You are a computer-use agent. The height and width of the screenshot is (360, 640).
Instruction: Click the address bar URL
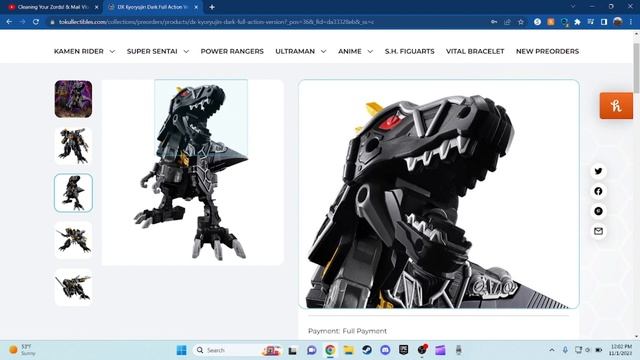point(216,22)
